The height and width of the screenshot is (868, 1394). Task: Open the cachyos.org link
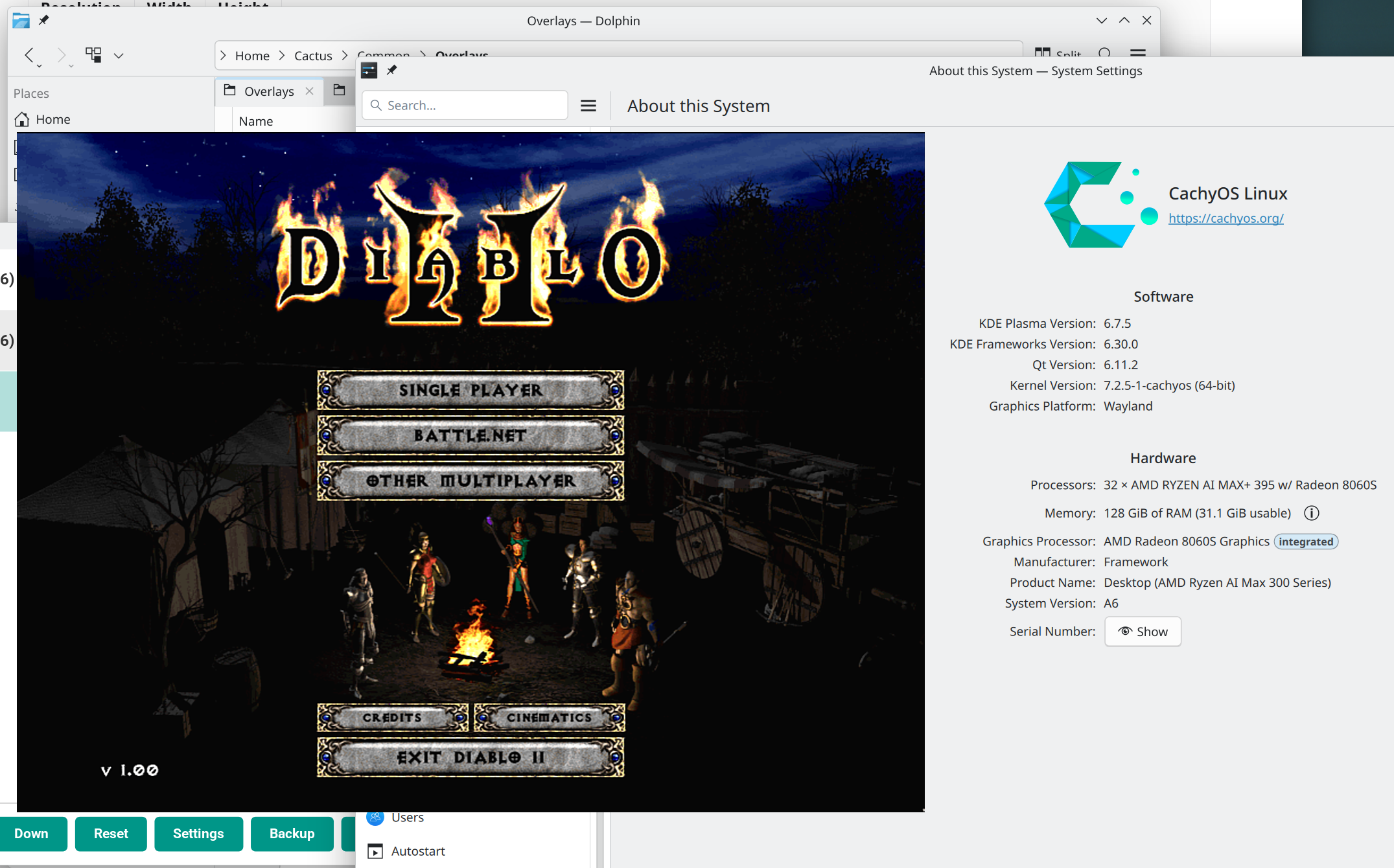[x=1226, y=218]
